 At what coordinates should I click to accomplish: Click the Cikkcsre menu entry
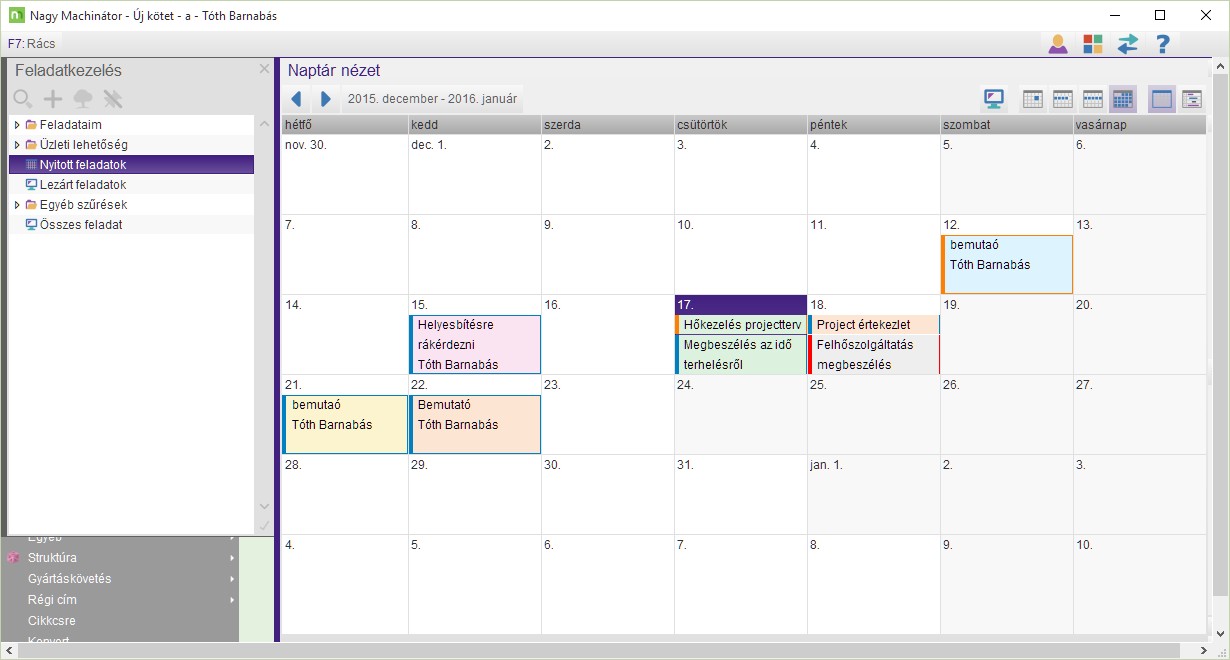pos(52,621)
